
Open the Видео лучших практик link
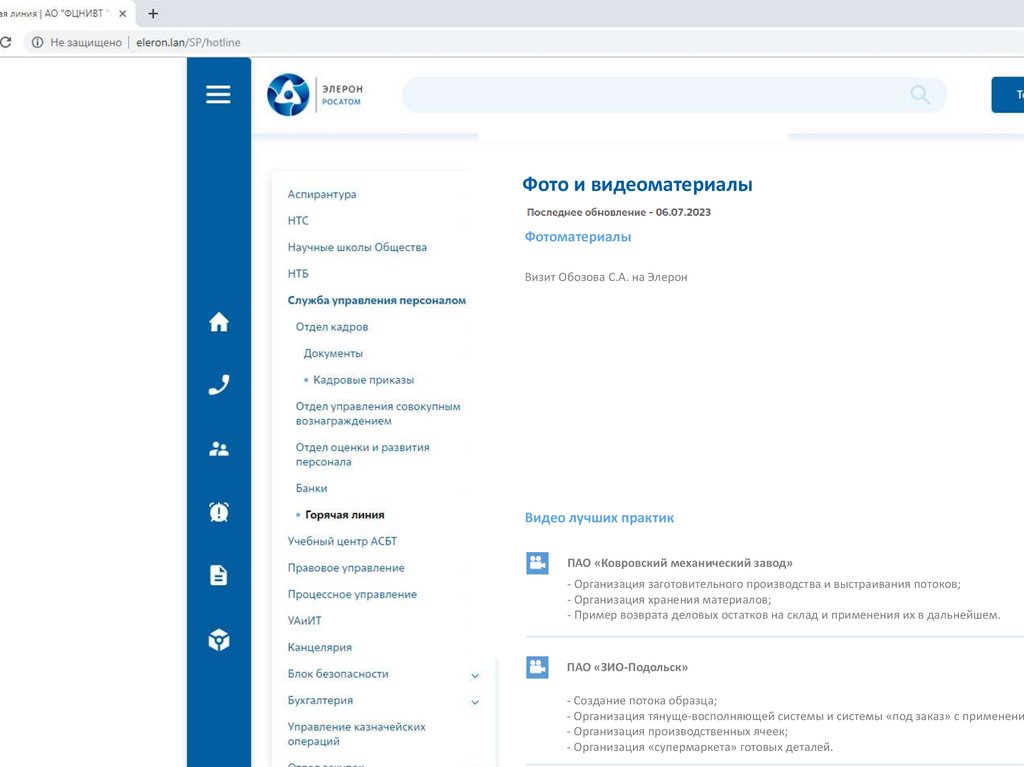tap(599, 517)
